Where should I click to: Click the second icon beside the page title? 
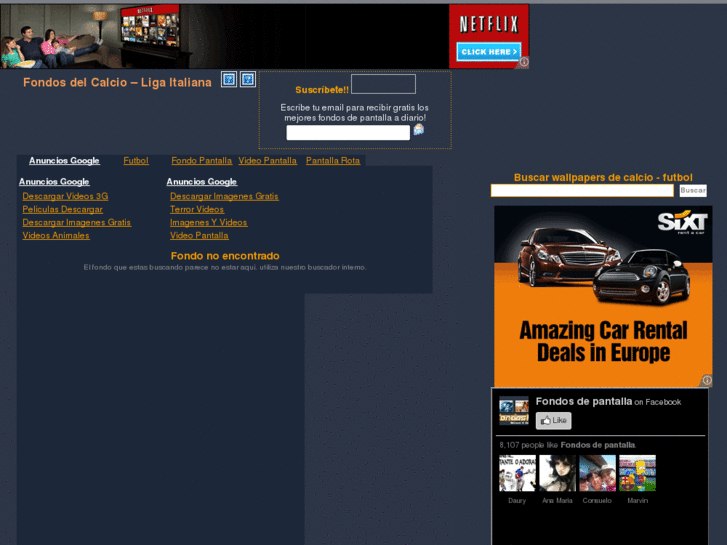248,80
